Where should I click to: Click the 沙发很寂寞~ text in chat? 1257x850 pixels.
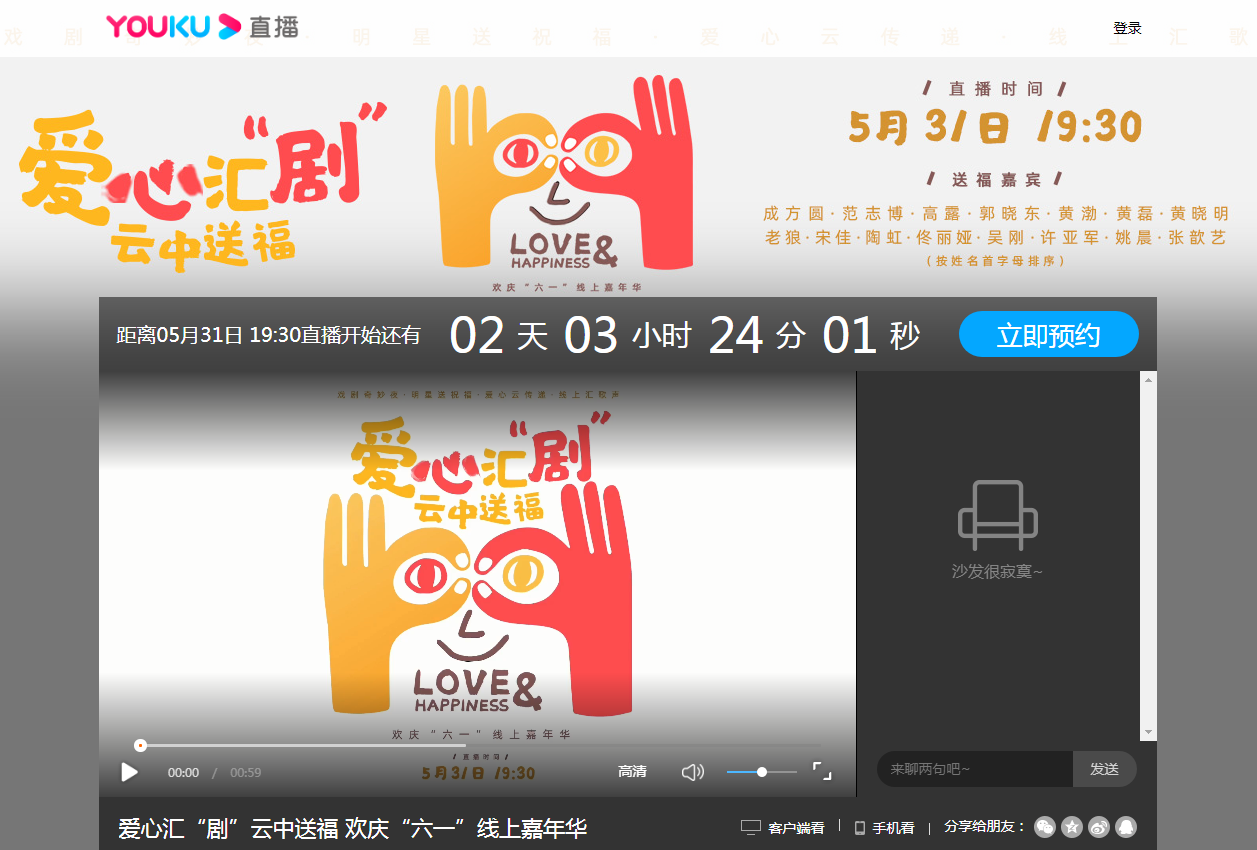click(x=997, y=572)
